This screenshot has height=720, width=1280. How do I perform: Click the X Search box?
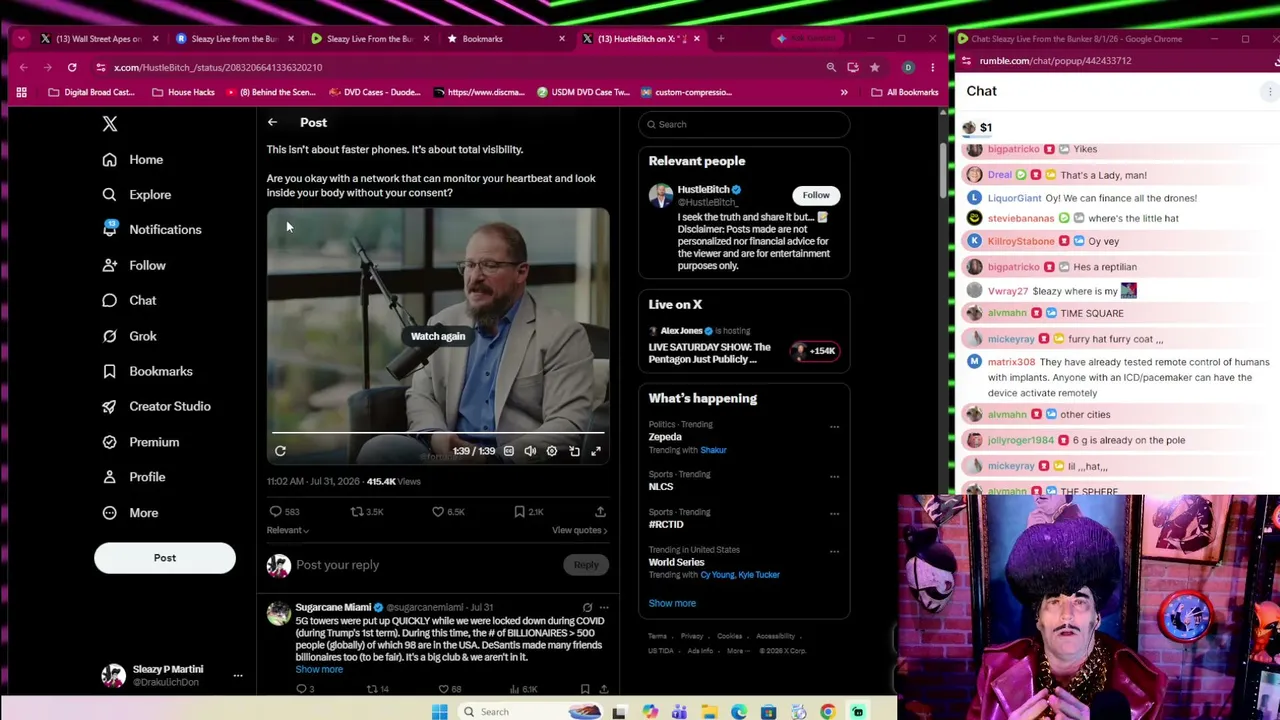744,124
